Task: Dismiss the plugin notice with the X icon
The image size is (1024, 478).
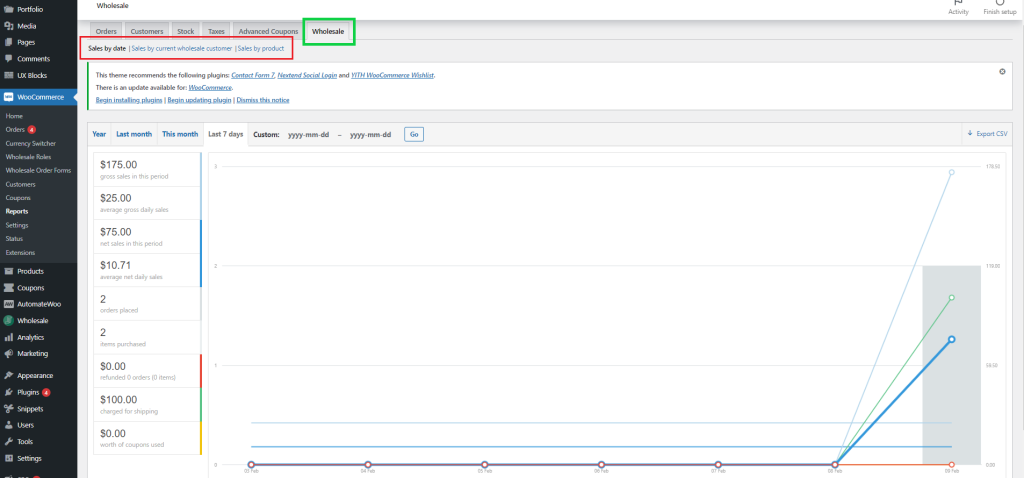Action: coord(1002,72)
